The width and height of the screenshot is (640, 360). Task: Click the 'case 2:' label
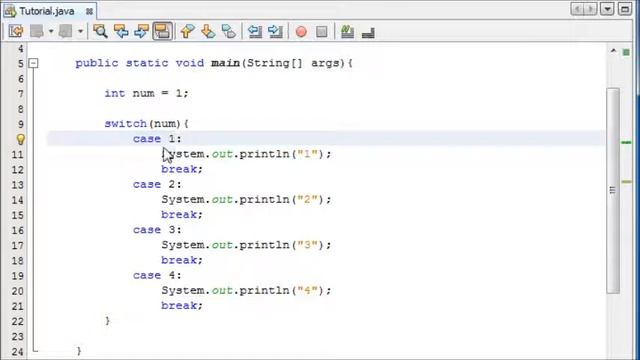tap(157, 184)
